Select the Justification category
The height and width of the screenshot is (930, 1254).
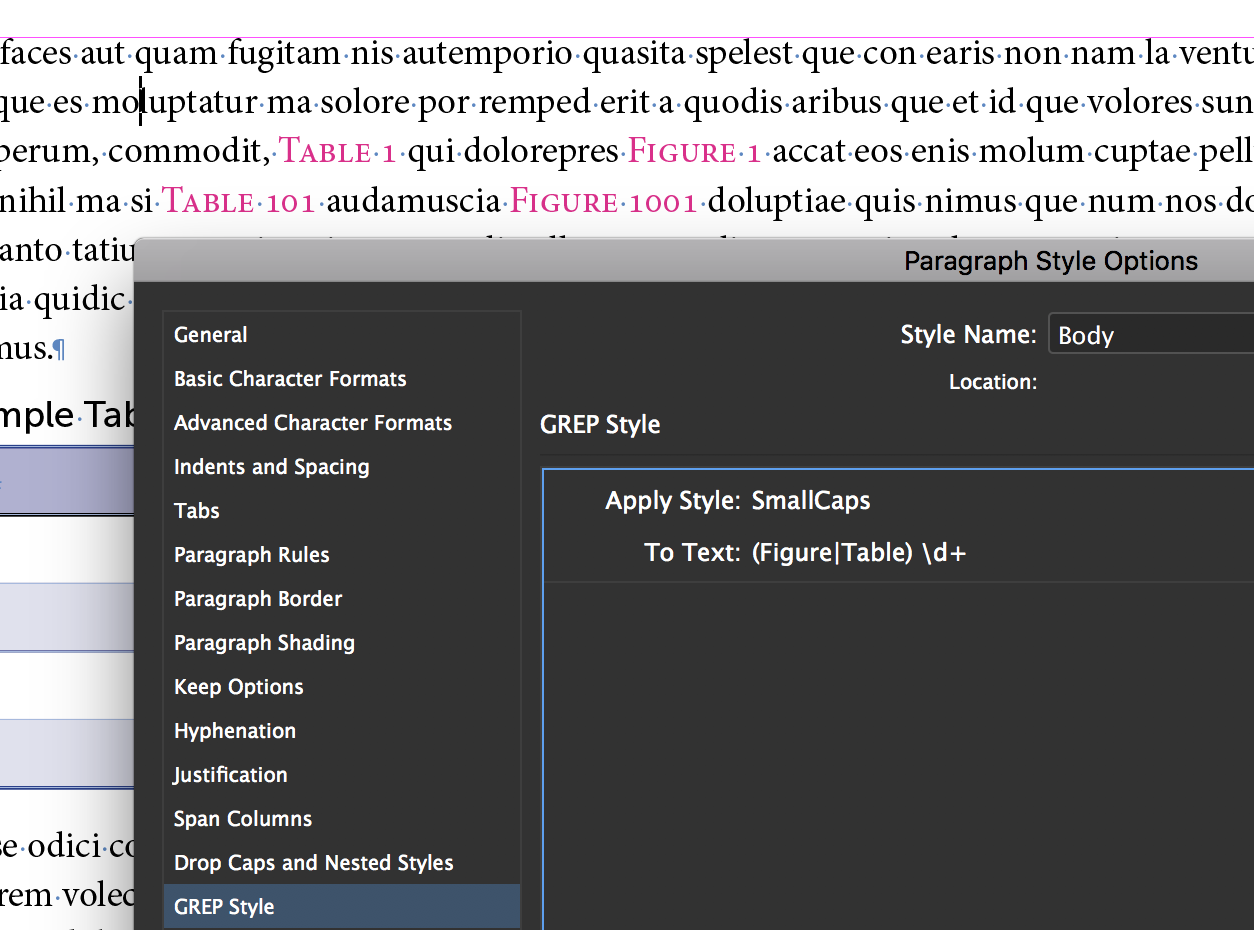pyautogui.click(x=230, y=774)
